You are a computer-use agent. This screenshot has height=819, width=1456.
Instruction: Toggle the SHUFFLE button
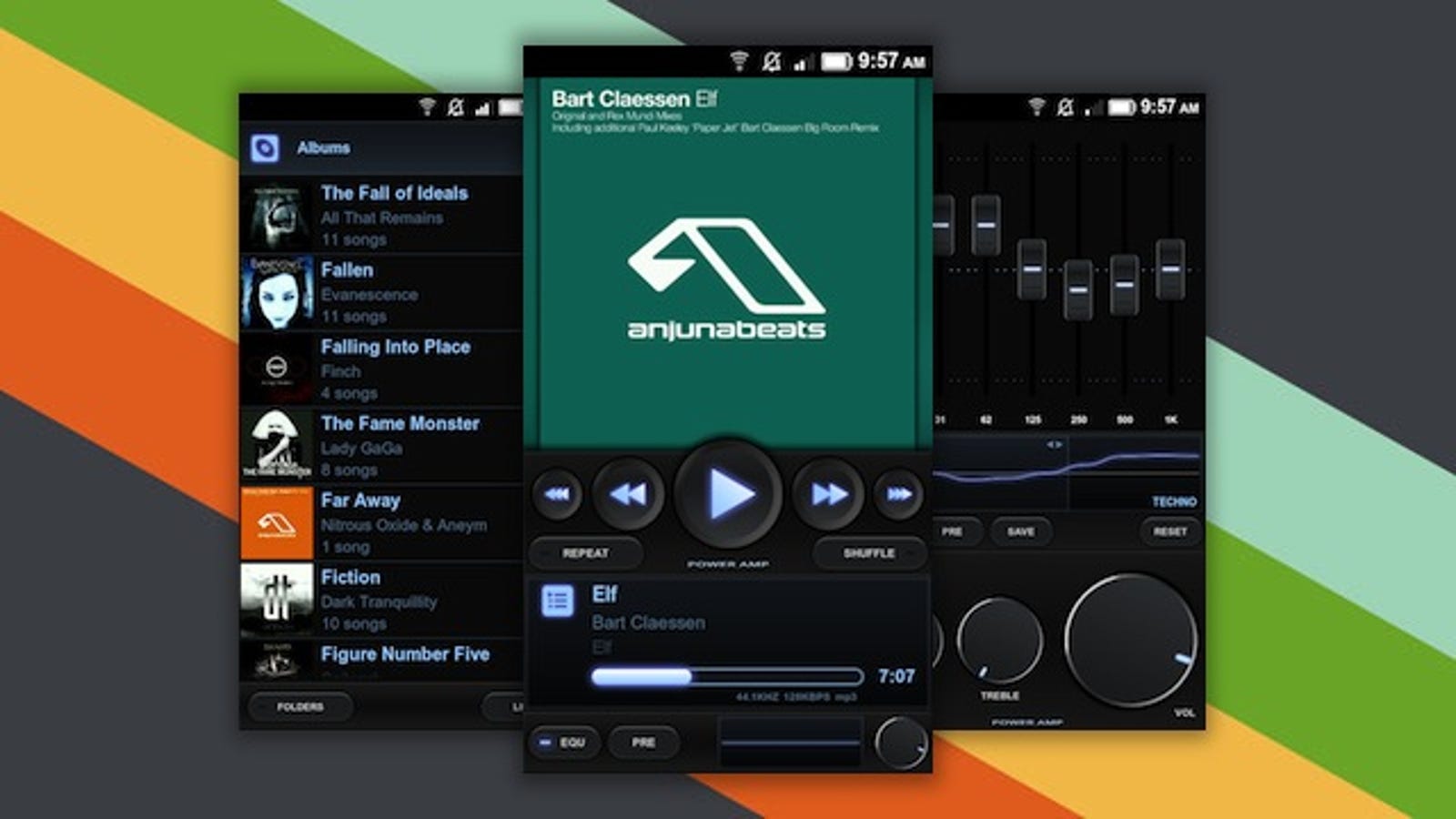pyautogui.click(x=869, y=553)
